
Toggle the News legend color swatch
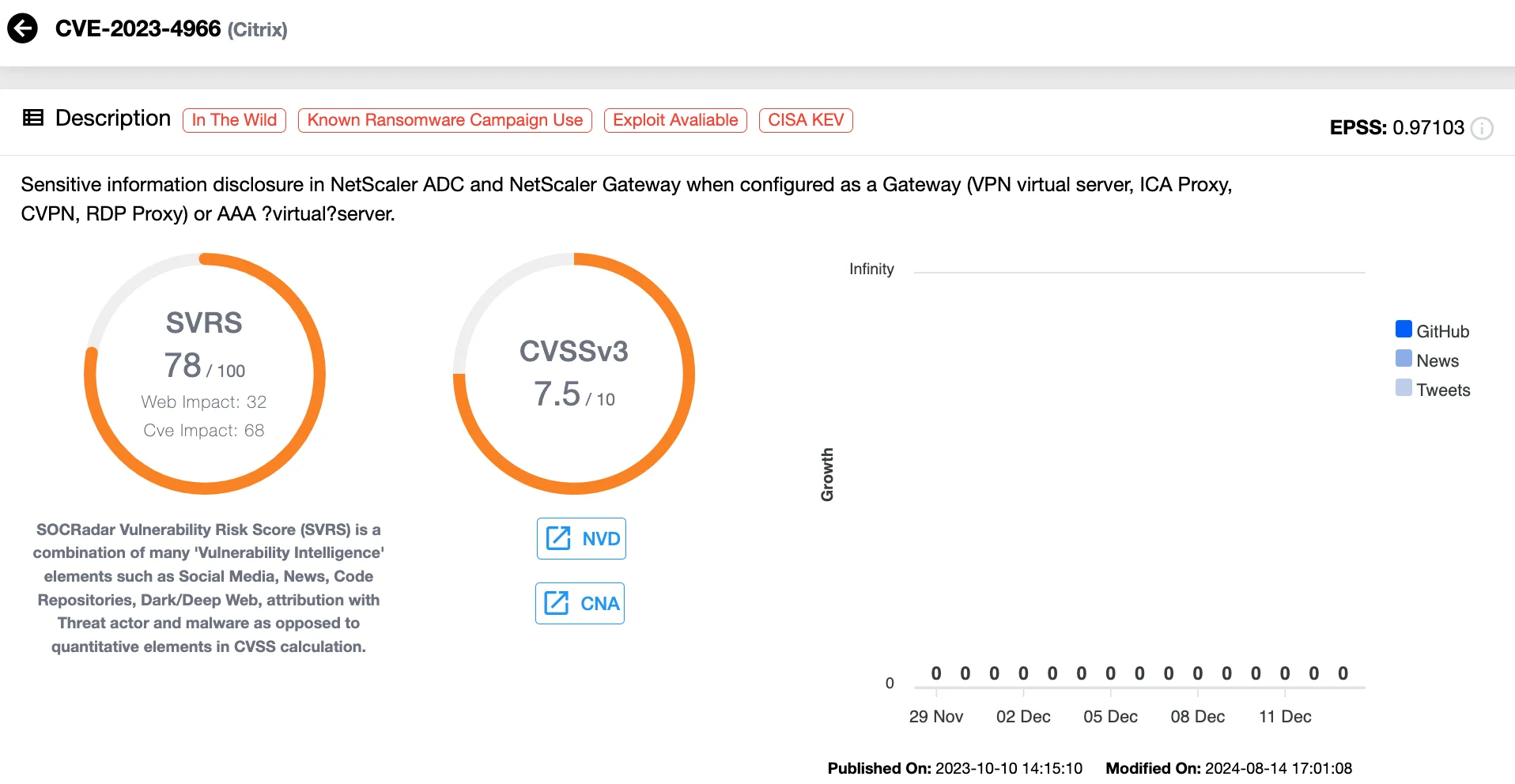[x=1404, y=359]
